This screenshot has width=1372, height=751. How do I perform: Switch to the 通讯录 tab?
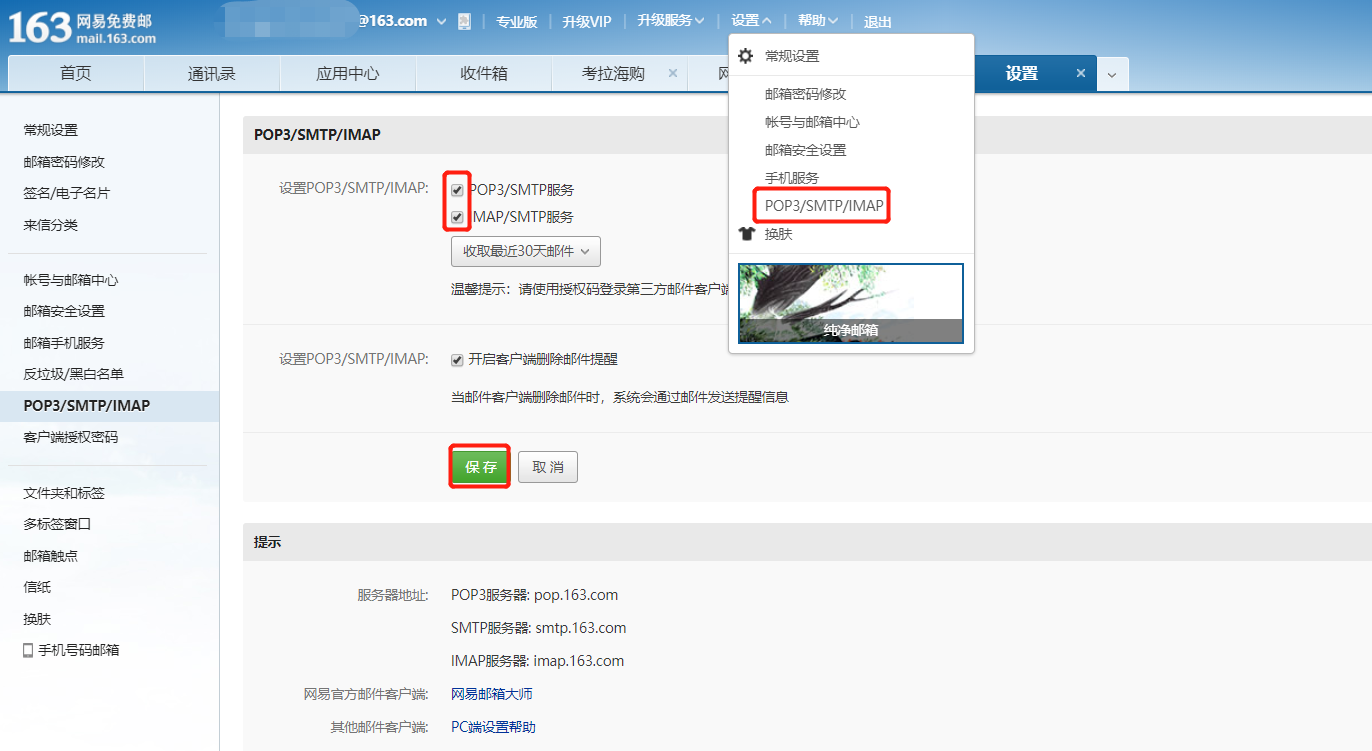point(212,73)
